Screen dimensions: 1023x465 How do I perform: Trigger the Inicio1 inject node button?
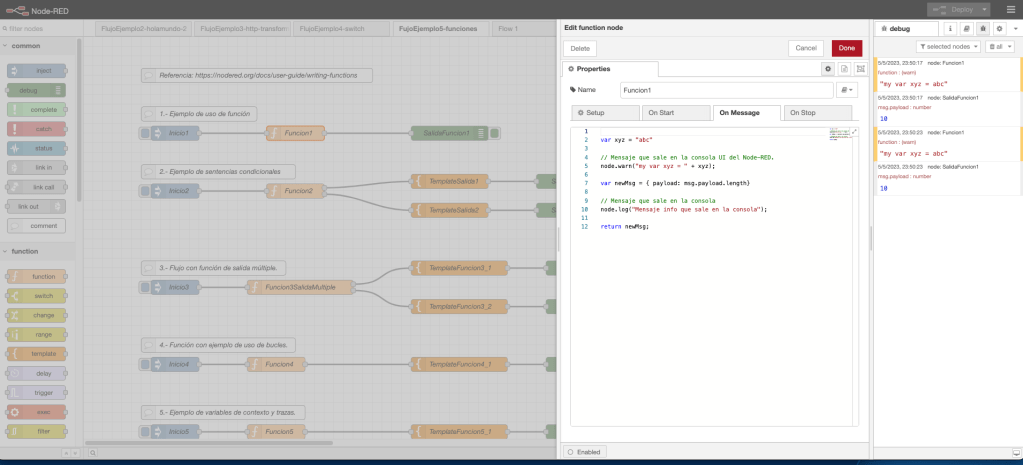[144, 133]
